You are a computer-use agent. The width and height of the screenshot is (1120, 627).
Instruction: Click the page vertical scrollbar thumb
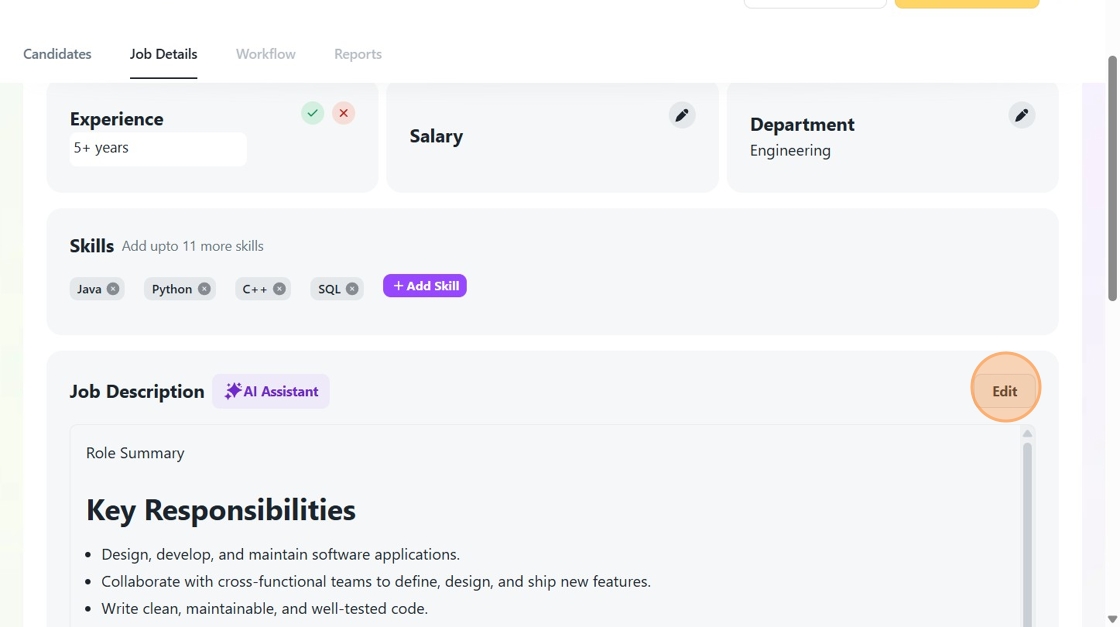coord(1112,179)
